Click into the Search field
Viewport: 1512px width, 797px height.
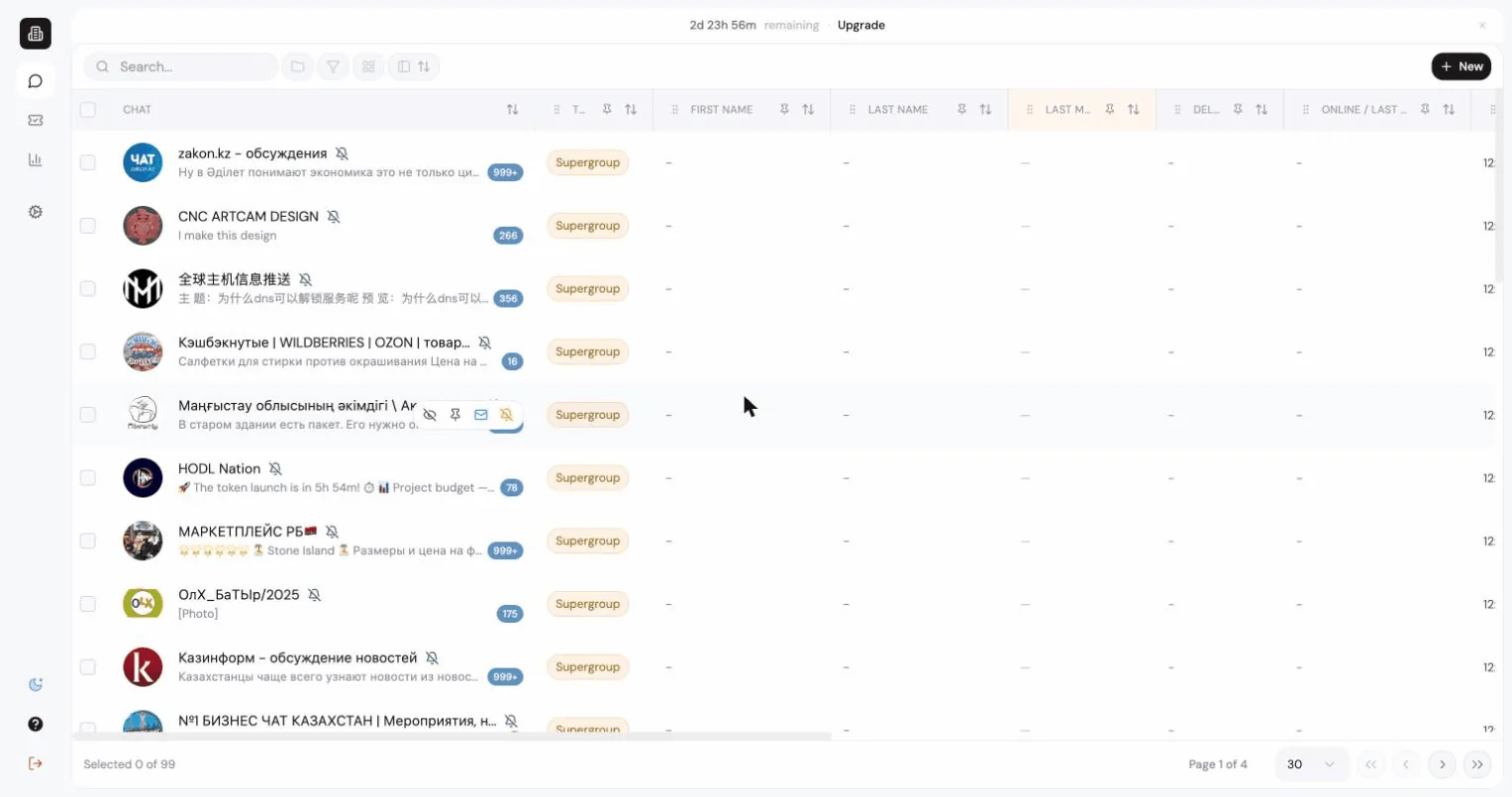[x=181, y=66]
